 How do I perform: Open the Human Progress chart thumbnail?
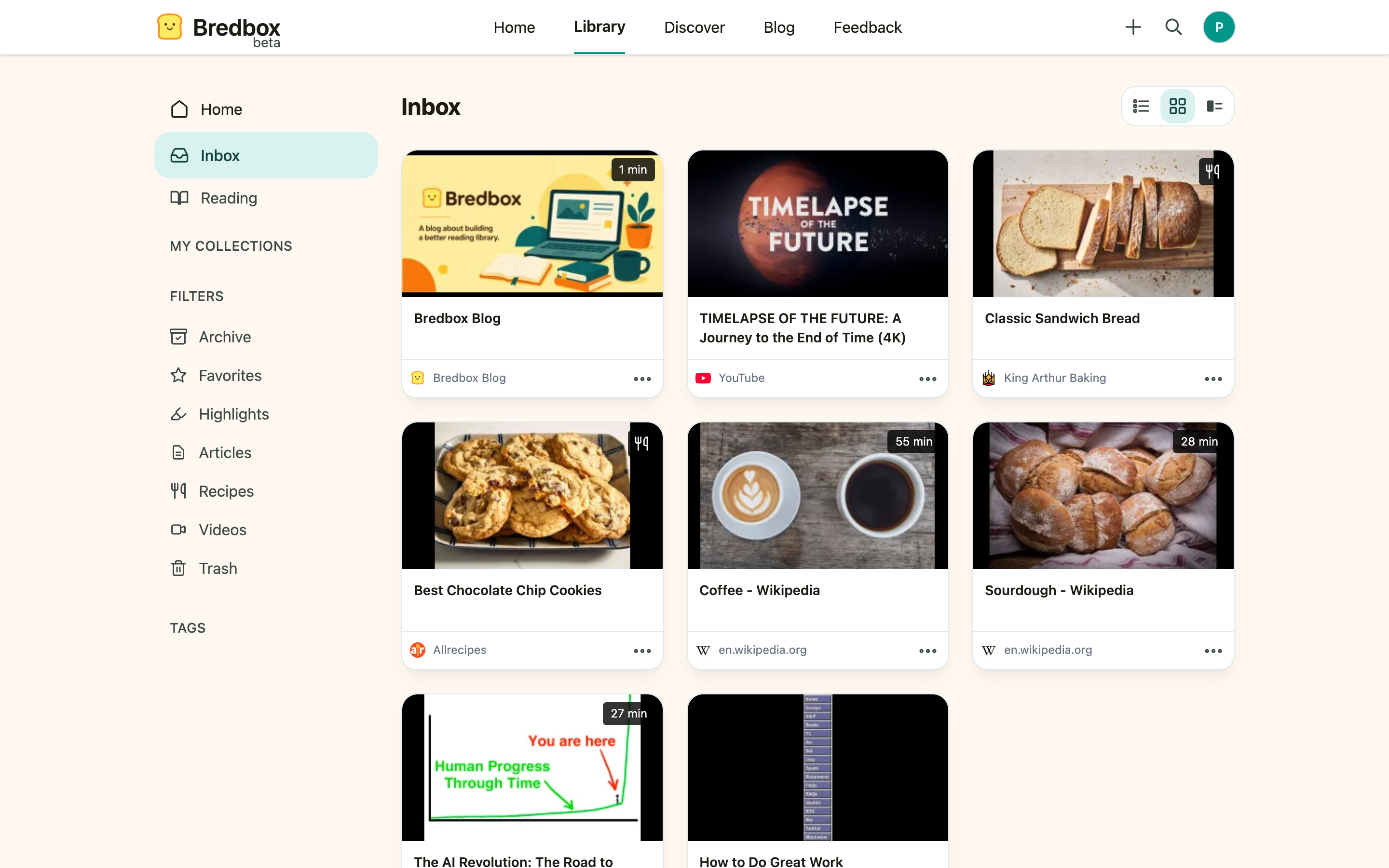(x=532, y=768)
